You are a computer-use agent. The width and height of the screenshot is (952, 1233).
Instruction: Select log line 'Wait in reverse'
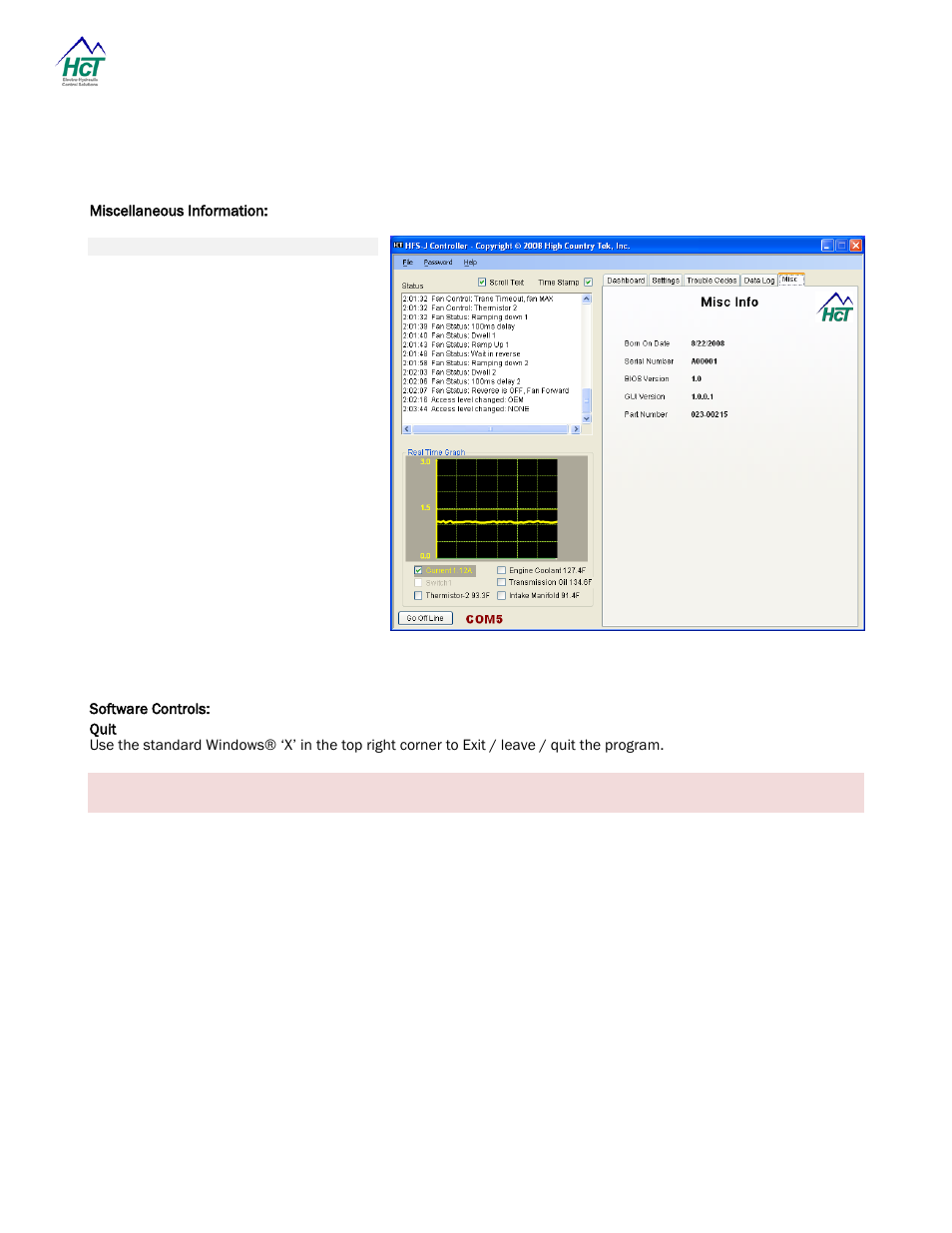click(461, 353)
